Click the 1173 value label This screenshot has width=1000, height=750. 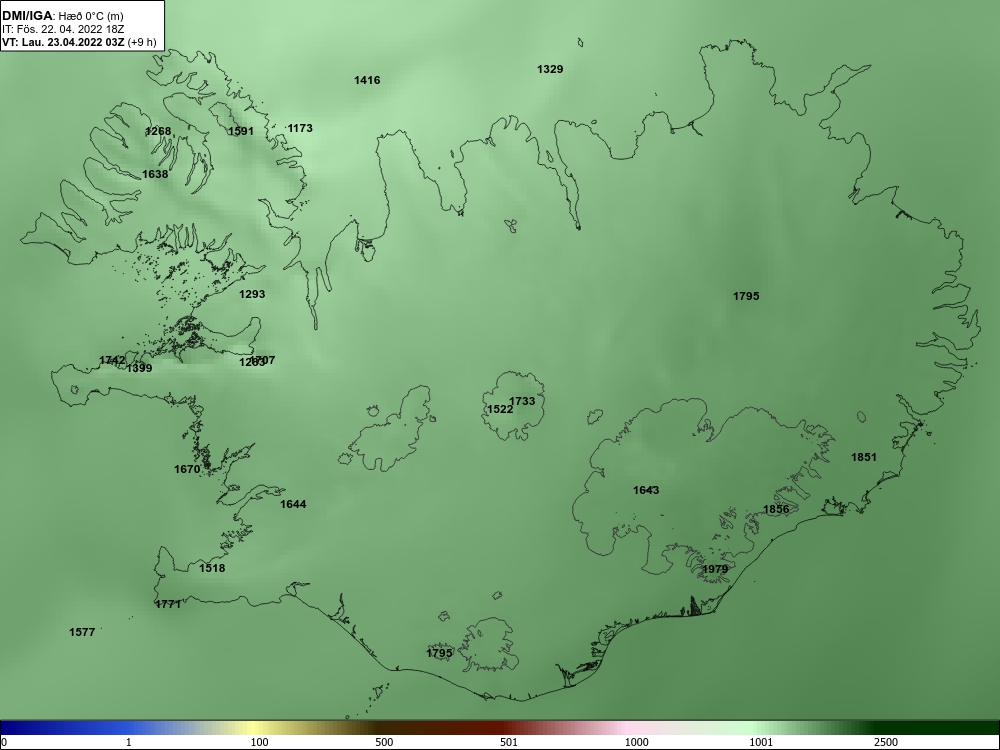(300, 128)
